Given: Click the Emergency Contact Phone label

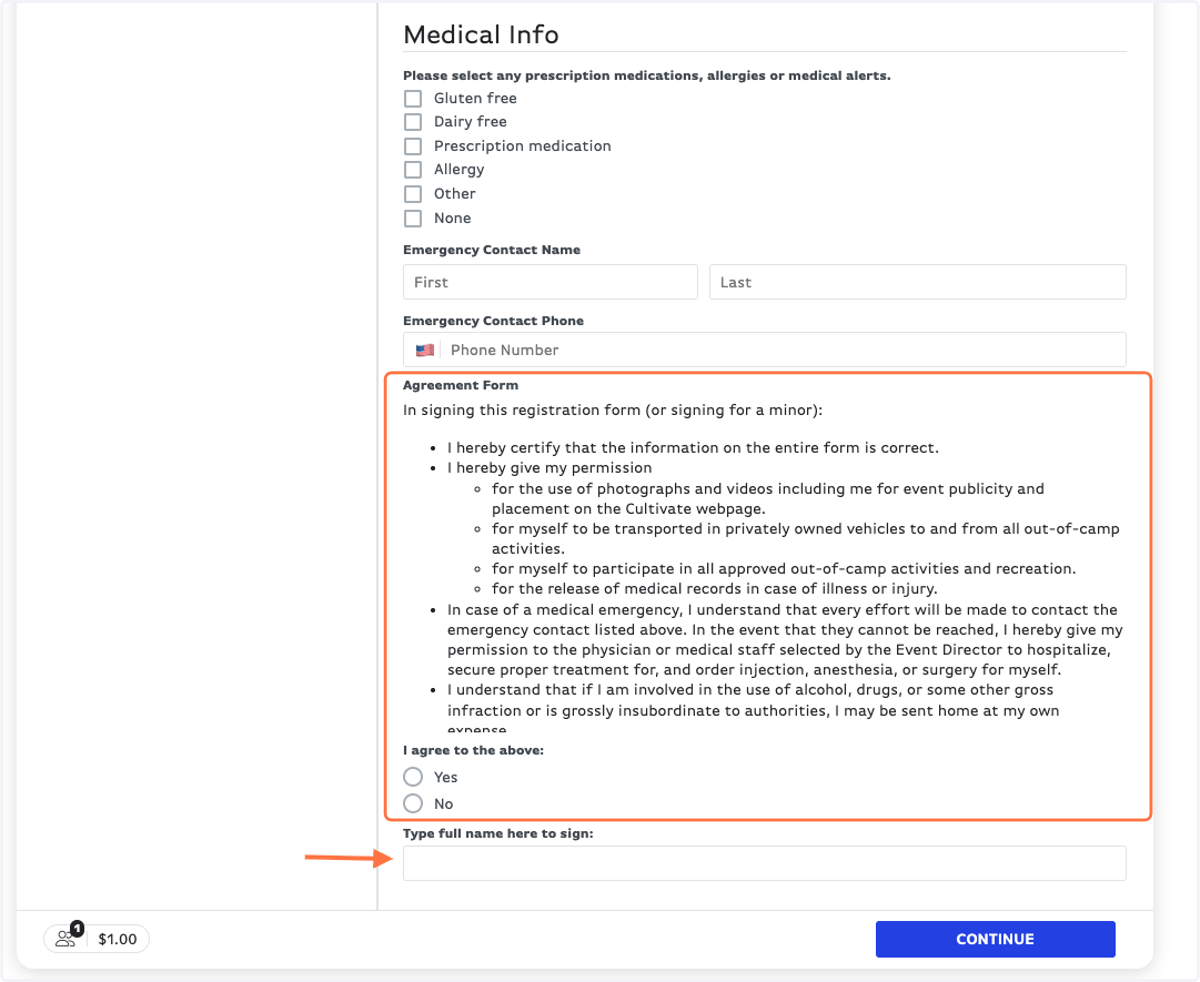Looking at the screenshot, I should point(493,321).
